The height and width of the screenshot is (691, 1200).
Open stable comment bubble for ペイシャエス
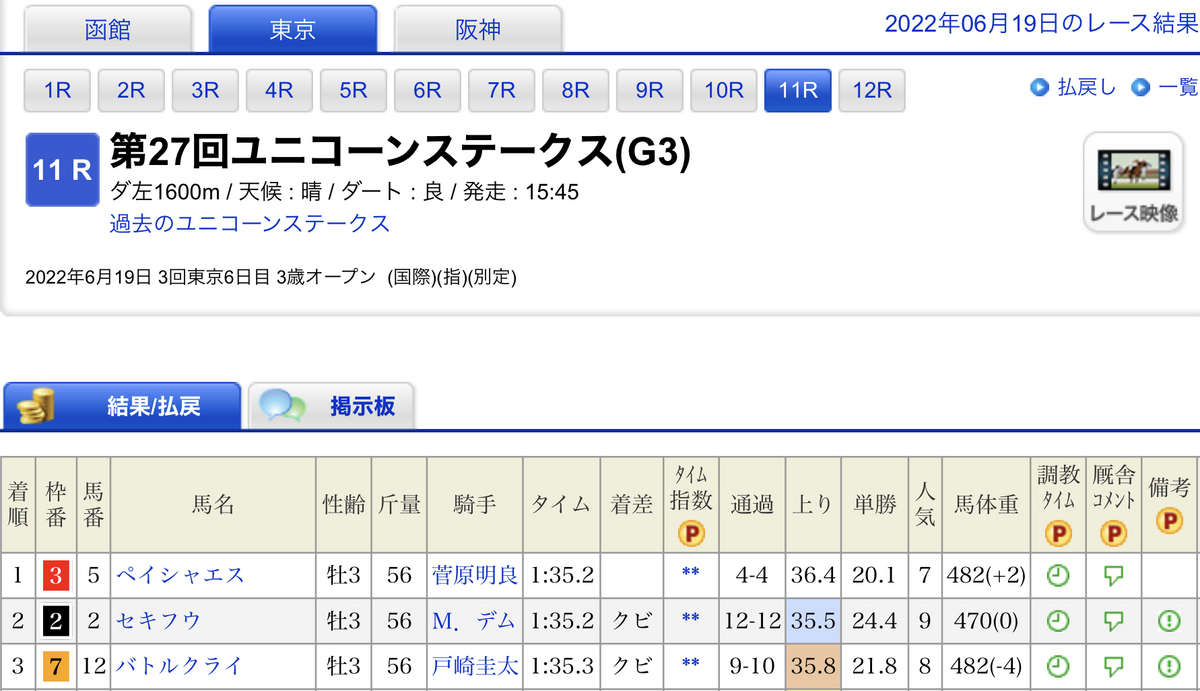1113,577
